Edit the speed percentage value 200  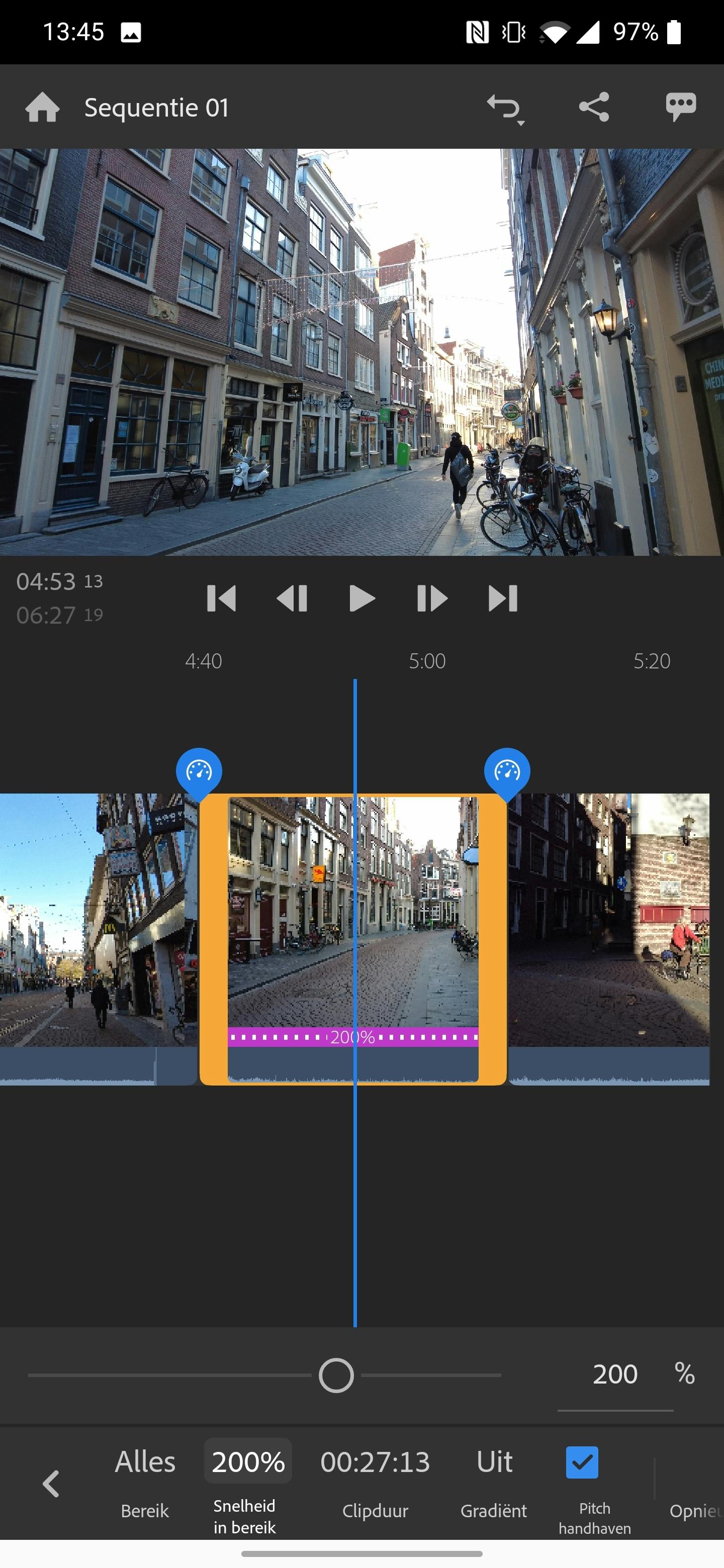coord(615,1375)
